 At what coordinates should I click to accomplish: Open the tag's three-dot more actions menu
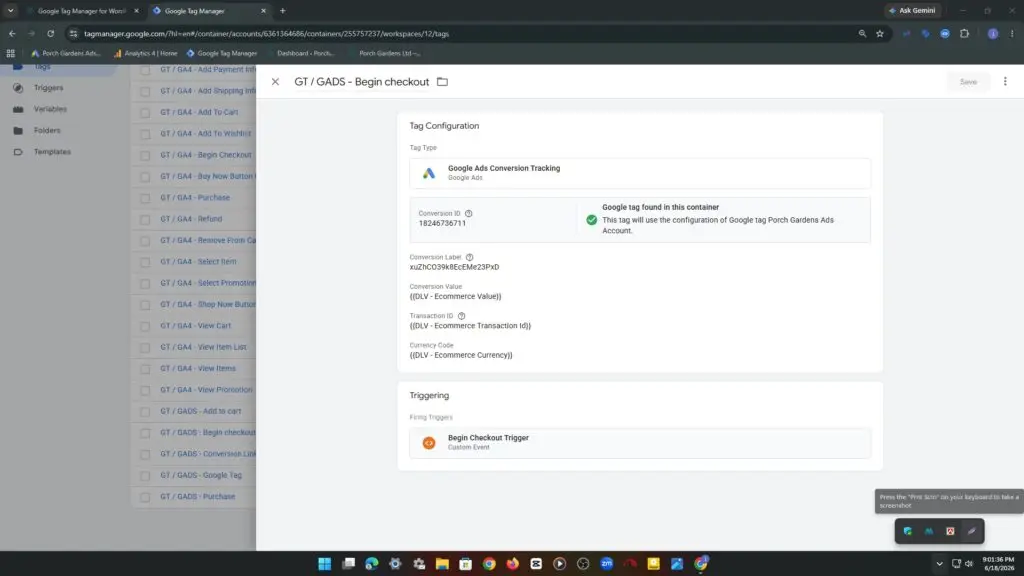[x=1005, y=82]
